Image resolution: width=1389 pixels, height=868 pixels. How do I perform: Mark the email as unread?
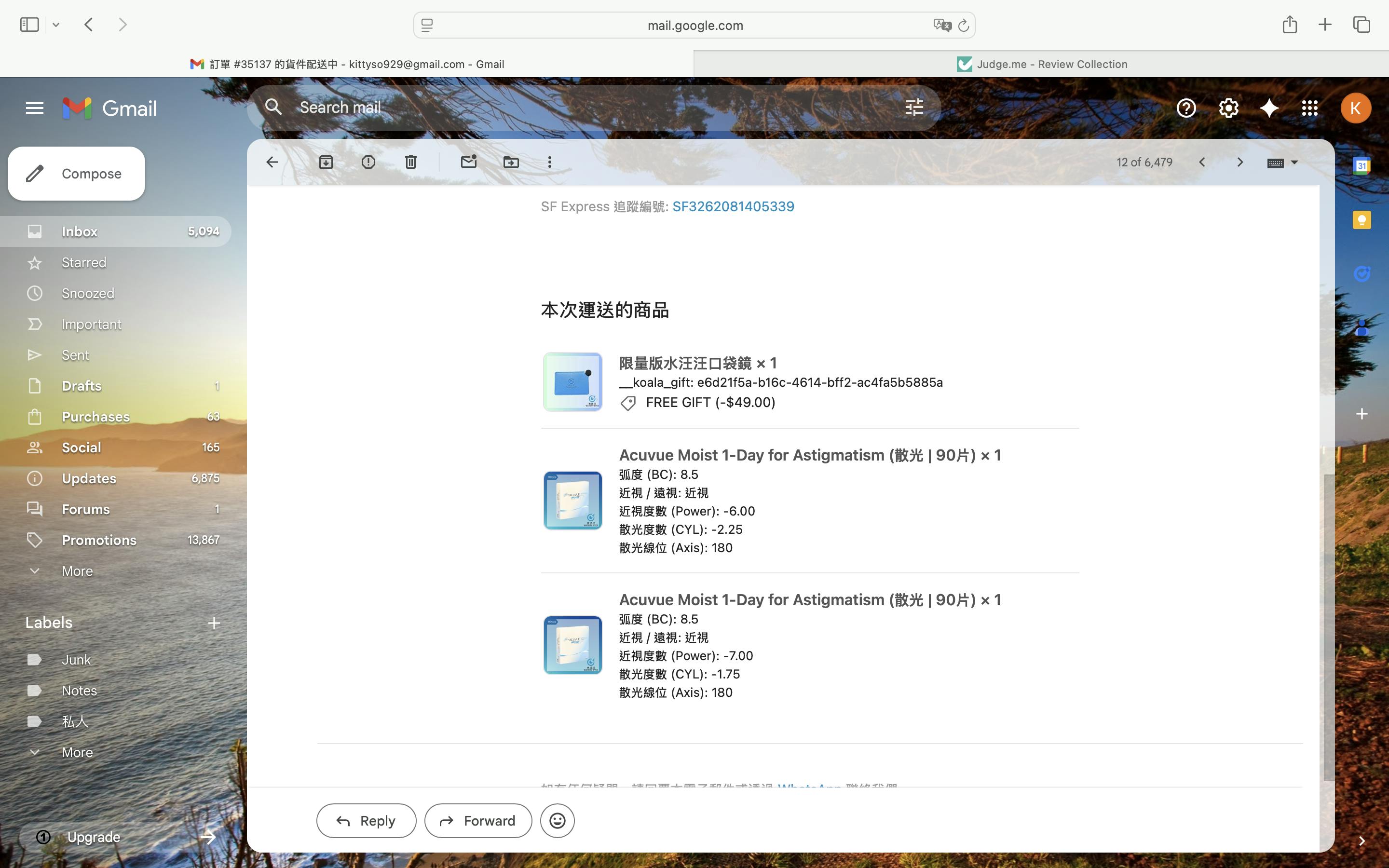(x=468, y=163)
